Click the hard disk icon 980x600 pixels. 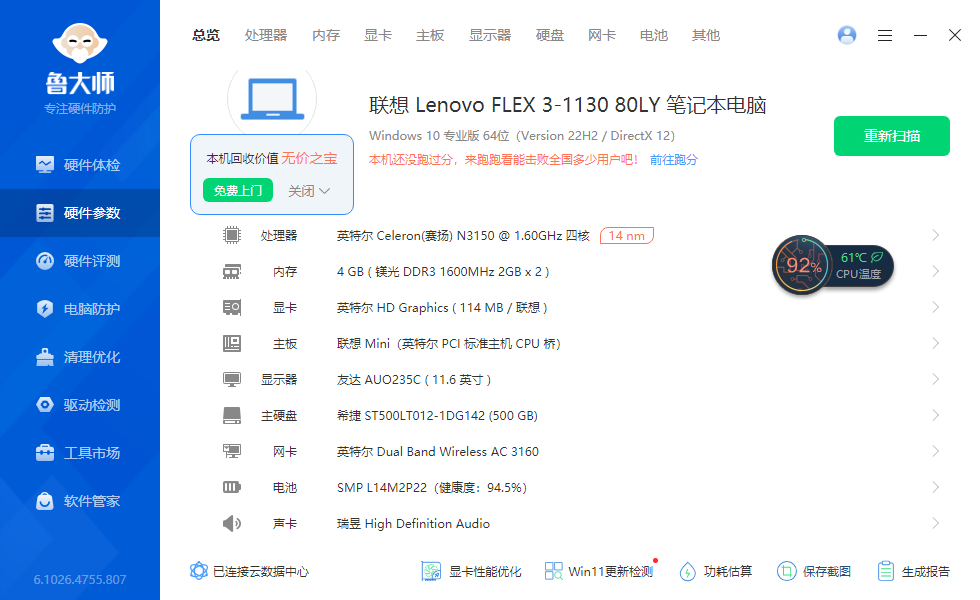click(x=232, y=416)
